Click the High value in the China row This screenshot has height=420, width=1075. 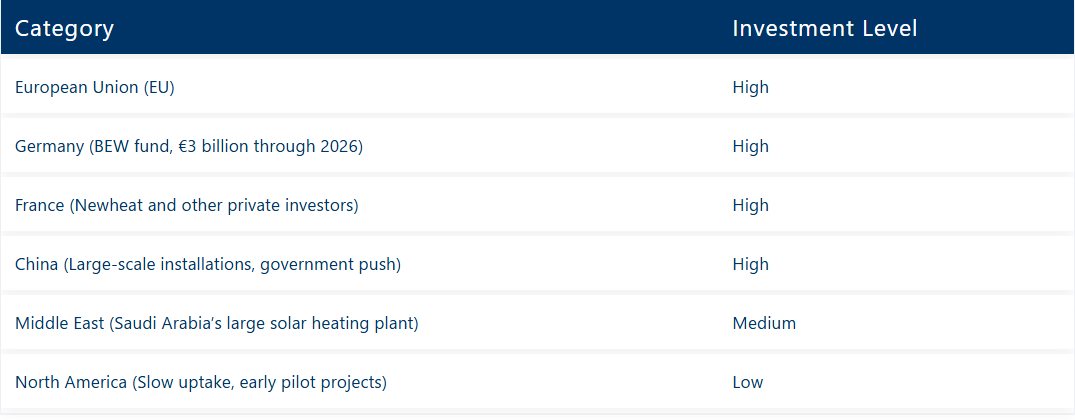(x=750, y=264)
